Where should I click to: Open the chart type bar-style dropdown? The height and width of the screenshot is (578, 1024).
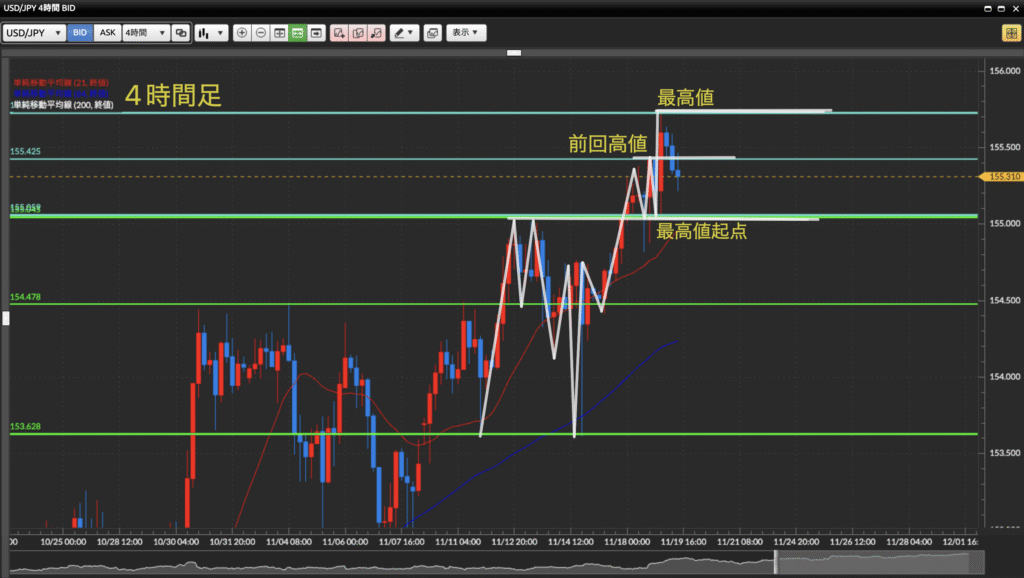210,33
